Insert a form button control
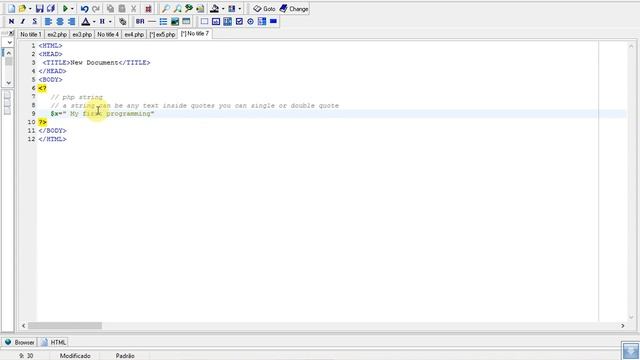 click(x=273, y=21)
